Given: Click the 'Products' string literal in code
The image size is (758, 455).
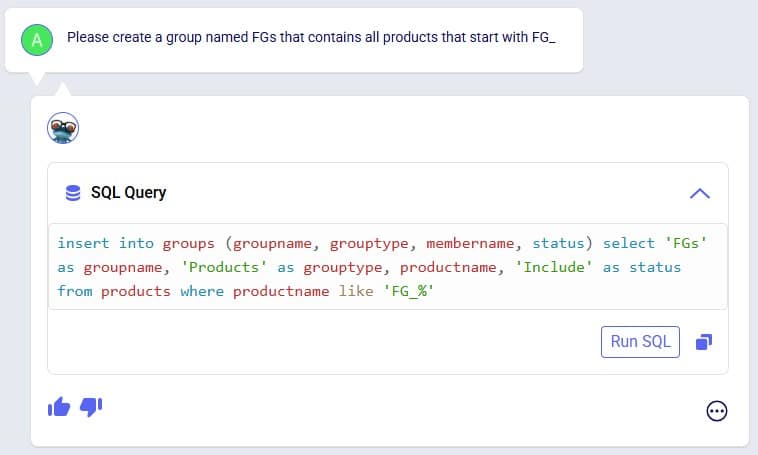Looking at the screenshot, I should 224,267.
